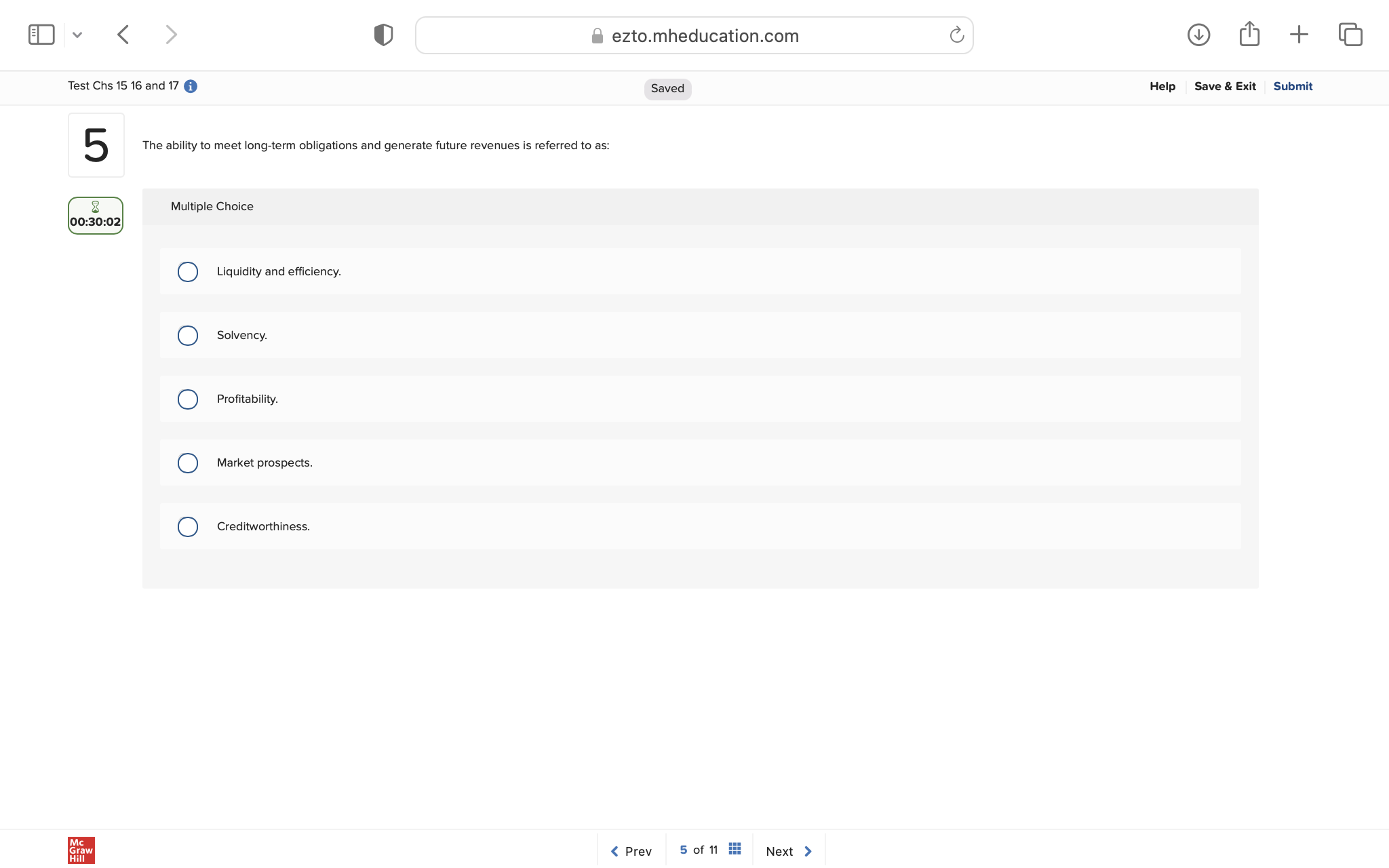Screen dimensions: 1389x868
Task: Click the test info icon beside quiz title
Action: 191,86
